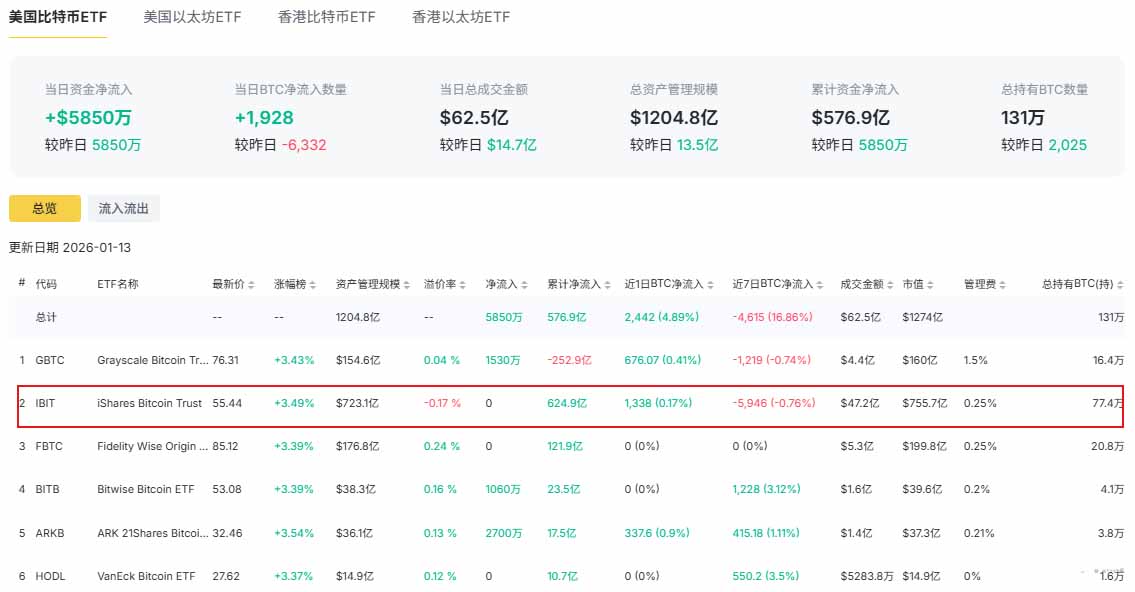Viewport: 1135px width, 592px height.
Task: Click the 代码 column header
Action: (46, 284)
